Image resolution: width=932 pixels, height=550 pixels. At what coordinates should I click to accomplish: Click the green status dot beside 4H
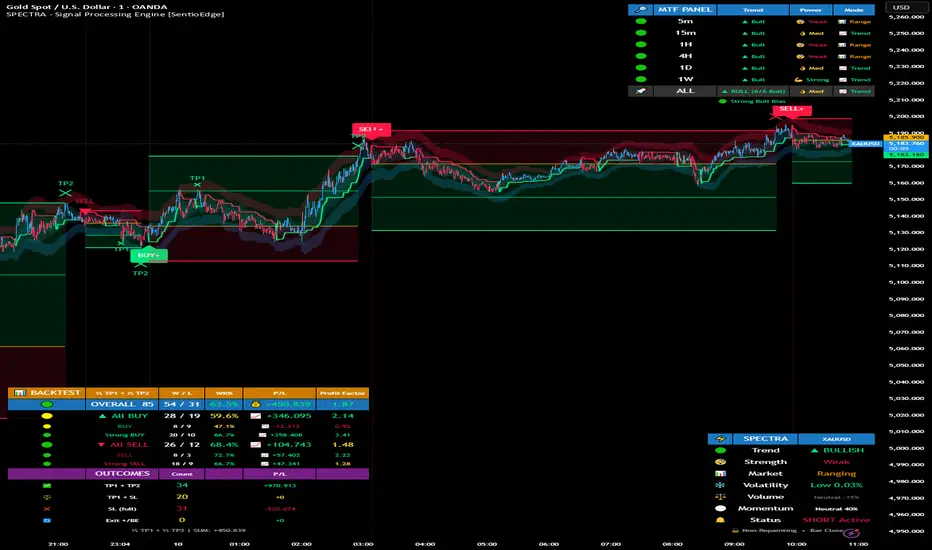point(641,56)
